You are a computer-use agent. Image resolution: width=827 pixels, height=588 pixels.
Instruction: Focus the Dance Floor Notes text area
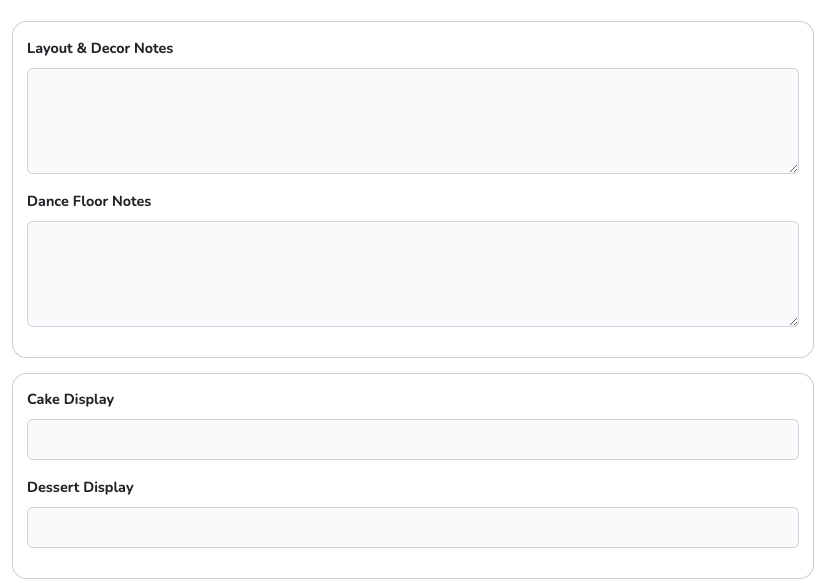412,274
